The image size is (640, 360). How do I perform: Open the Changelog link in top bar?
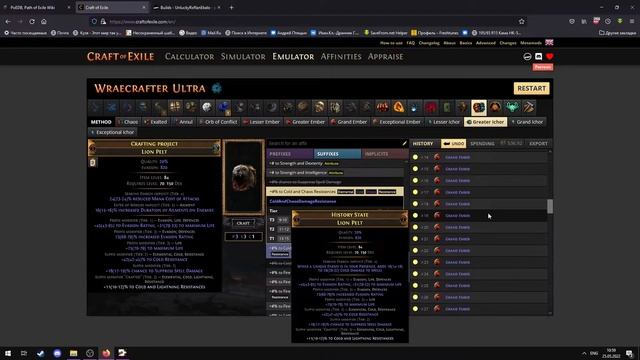click(x=429, y=43)
